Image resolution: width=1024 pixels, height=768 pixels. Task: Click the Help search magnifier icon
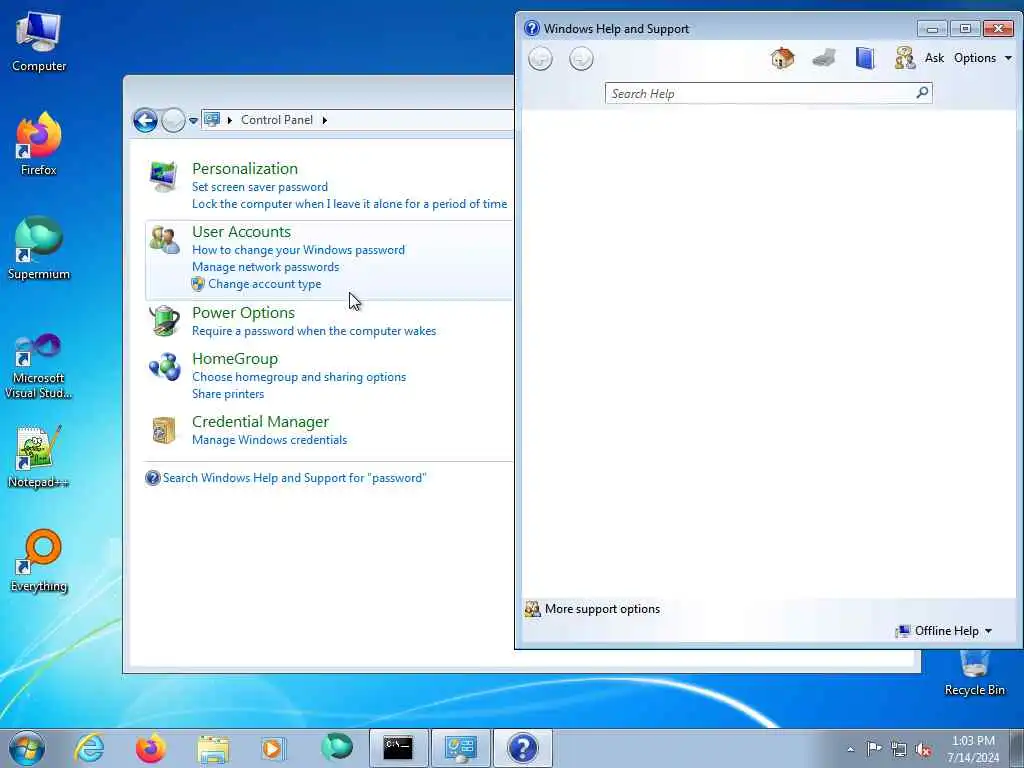922,93
